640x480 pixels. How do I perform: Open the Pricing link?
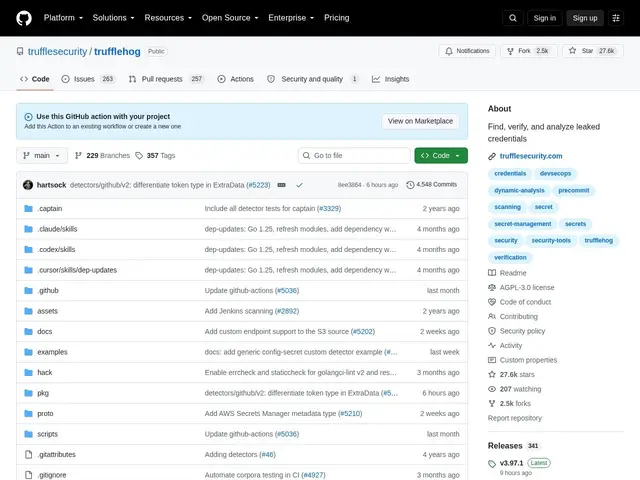tap(337, 18)
